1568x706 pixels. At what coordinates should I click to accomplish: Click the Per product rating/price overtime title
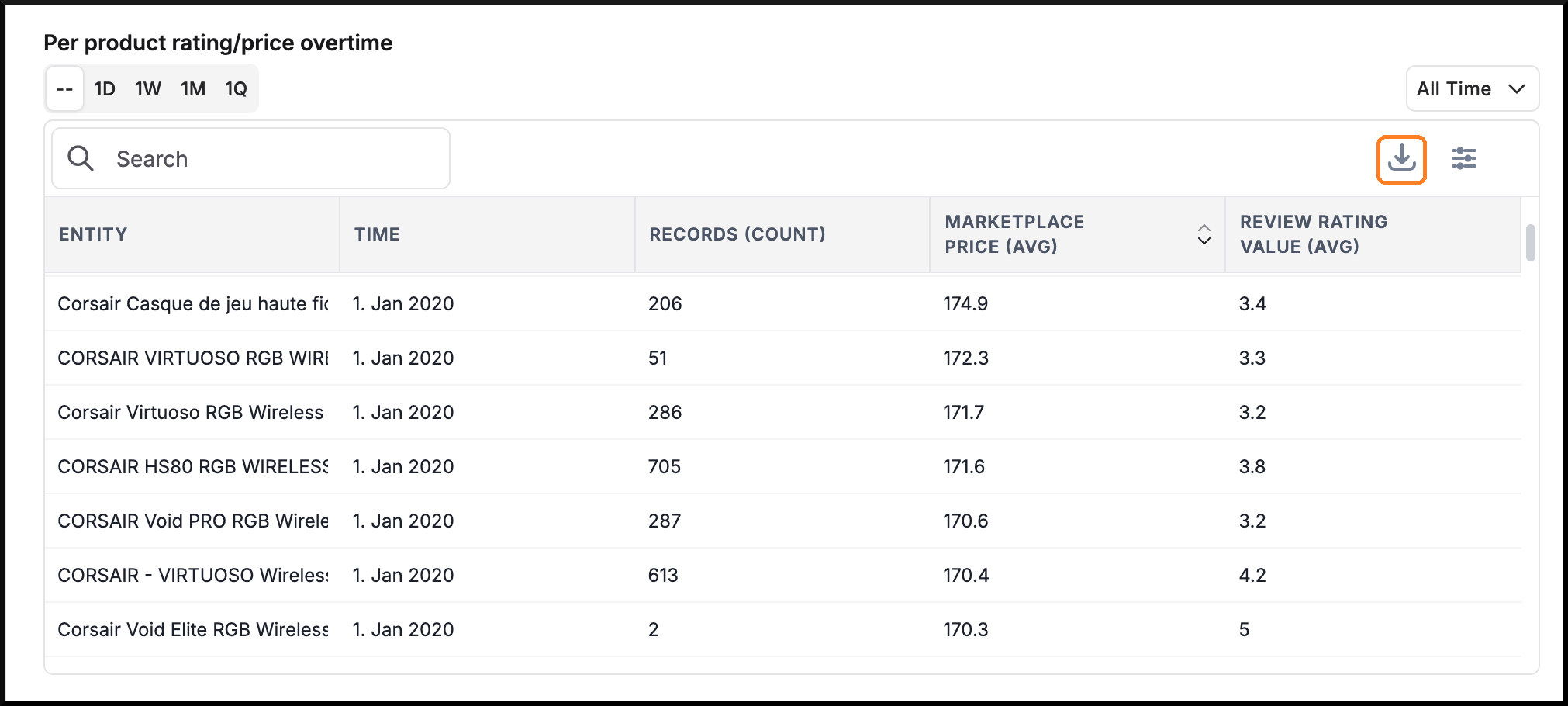point(218,43)
